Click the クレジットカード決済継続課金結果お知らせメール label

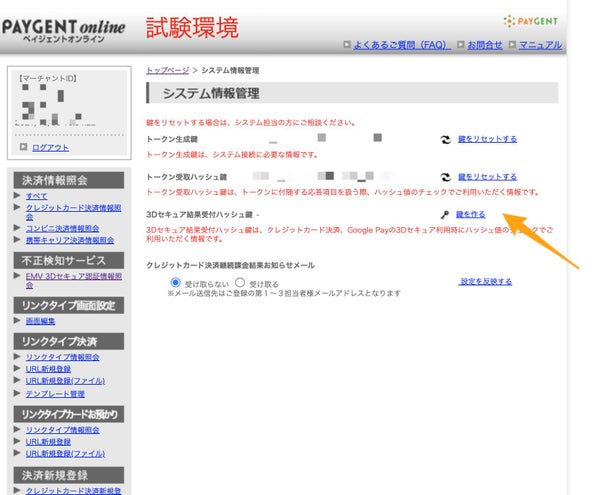click(230, 265)
